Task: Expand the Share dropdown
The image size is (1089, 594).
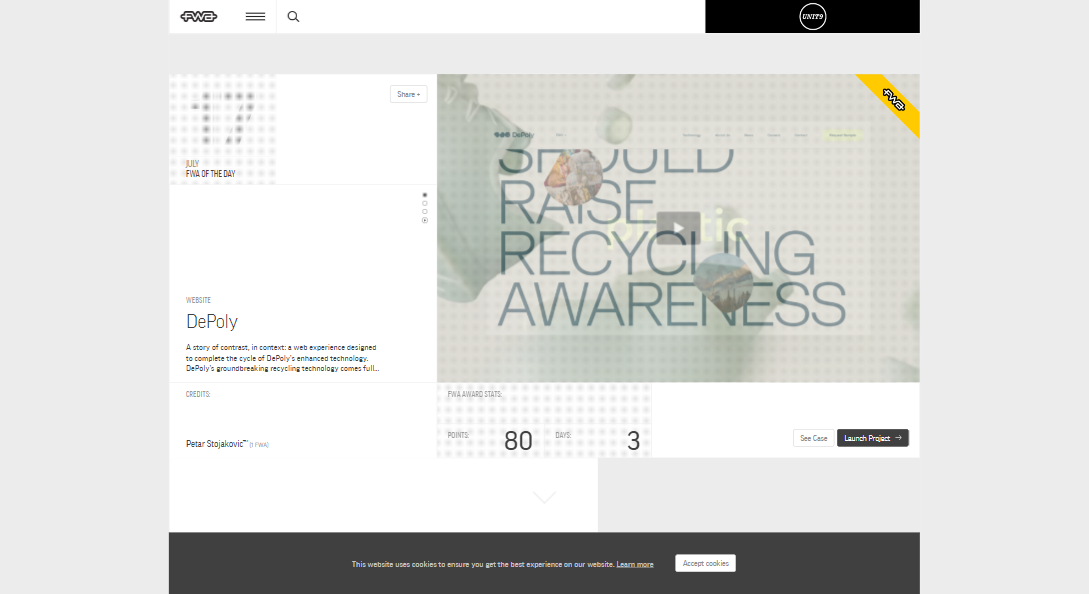Action: click(408, 94)
